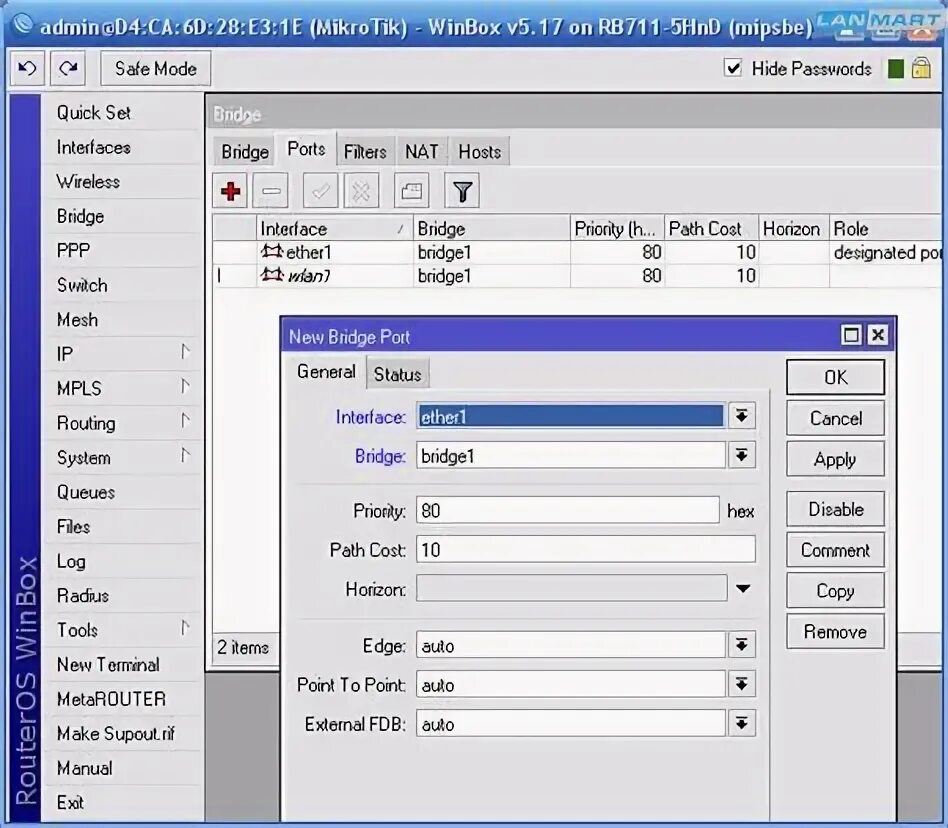Open the Edge dropdown arrow
The width and height of the screenshot is (948, 828).
pos(741,645)
